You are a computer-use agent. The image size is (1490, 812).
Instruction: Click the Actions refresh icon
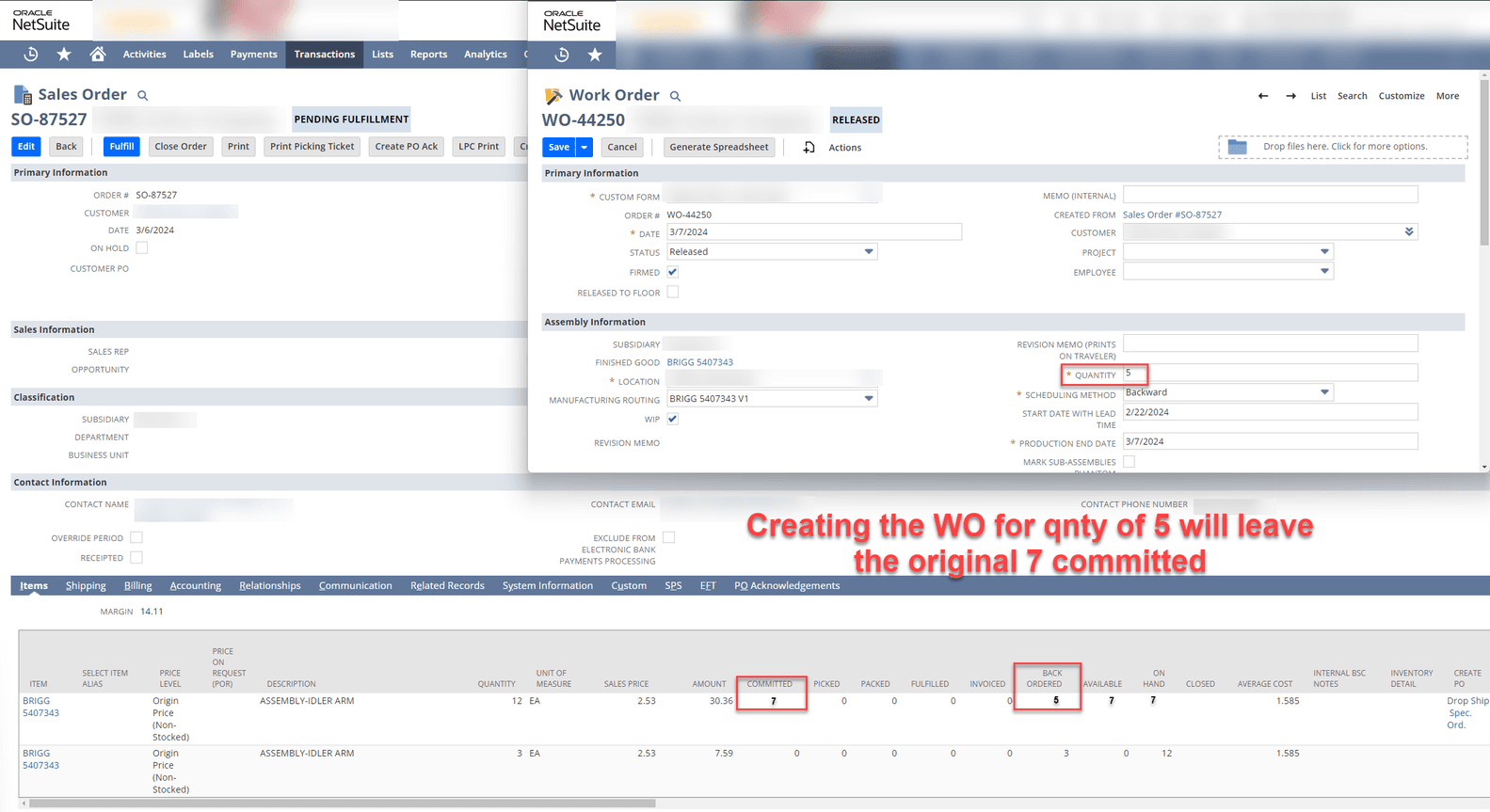(x=809, y=148)
